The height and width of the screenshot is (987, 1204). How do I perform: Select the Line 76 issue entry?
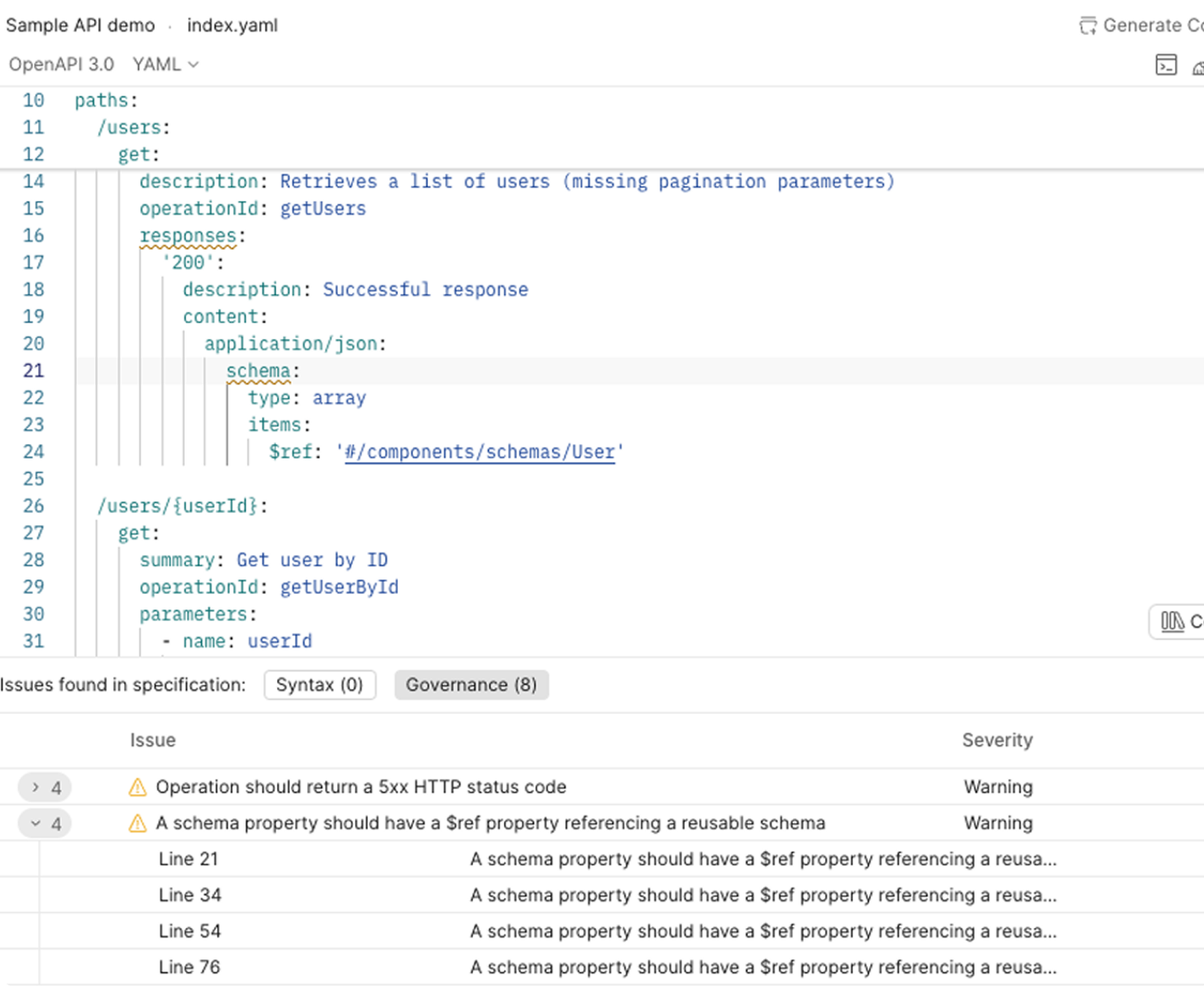click(x=190, y=966)
